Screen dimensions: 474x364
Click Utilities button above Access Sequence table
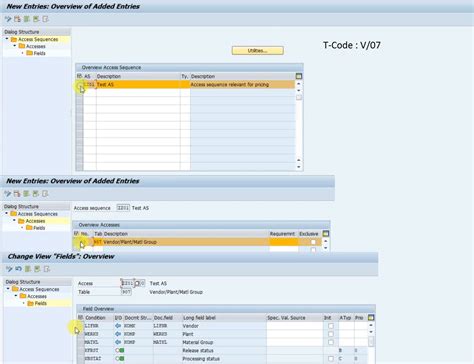pyautogui.click(x=257, y=51)
